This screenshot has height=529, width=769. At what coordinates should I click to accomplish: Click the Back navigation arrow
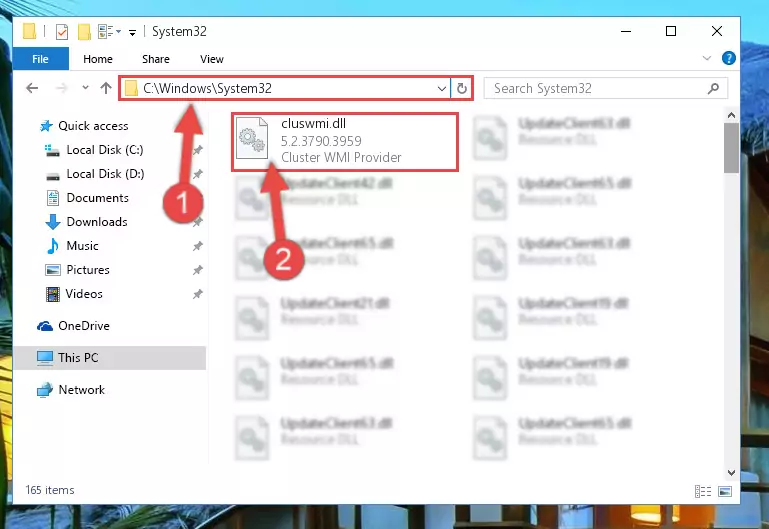point(32,88)
